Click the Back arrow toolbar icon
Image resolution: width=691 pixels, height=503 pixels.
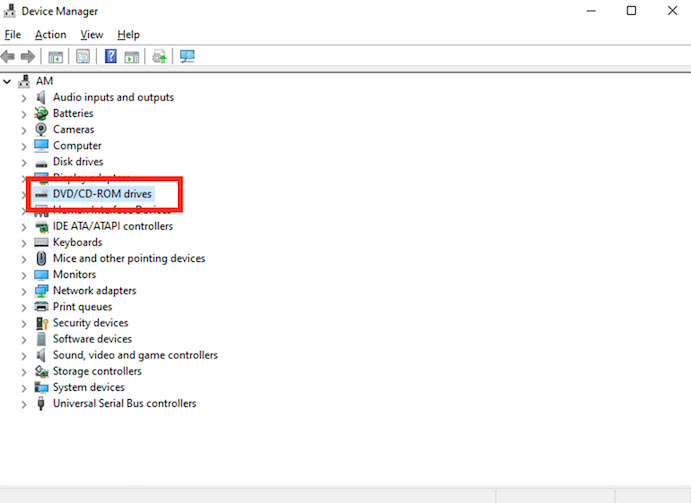[8, 56]
